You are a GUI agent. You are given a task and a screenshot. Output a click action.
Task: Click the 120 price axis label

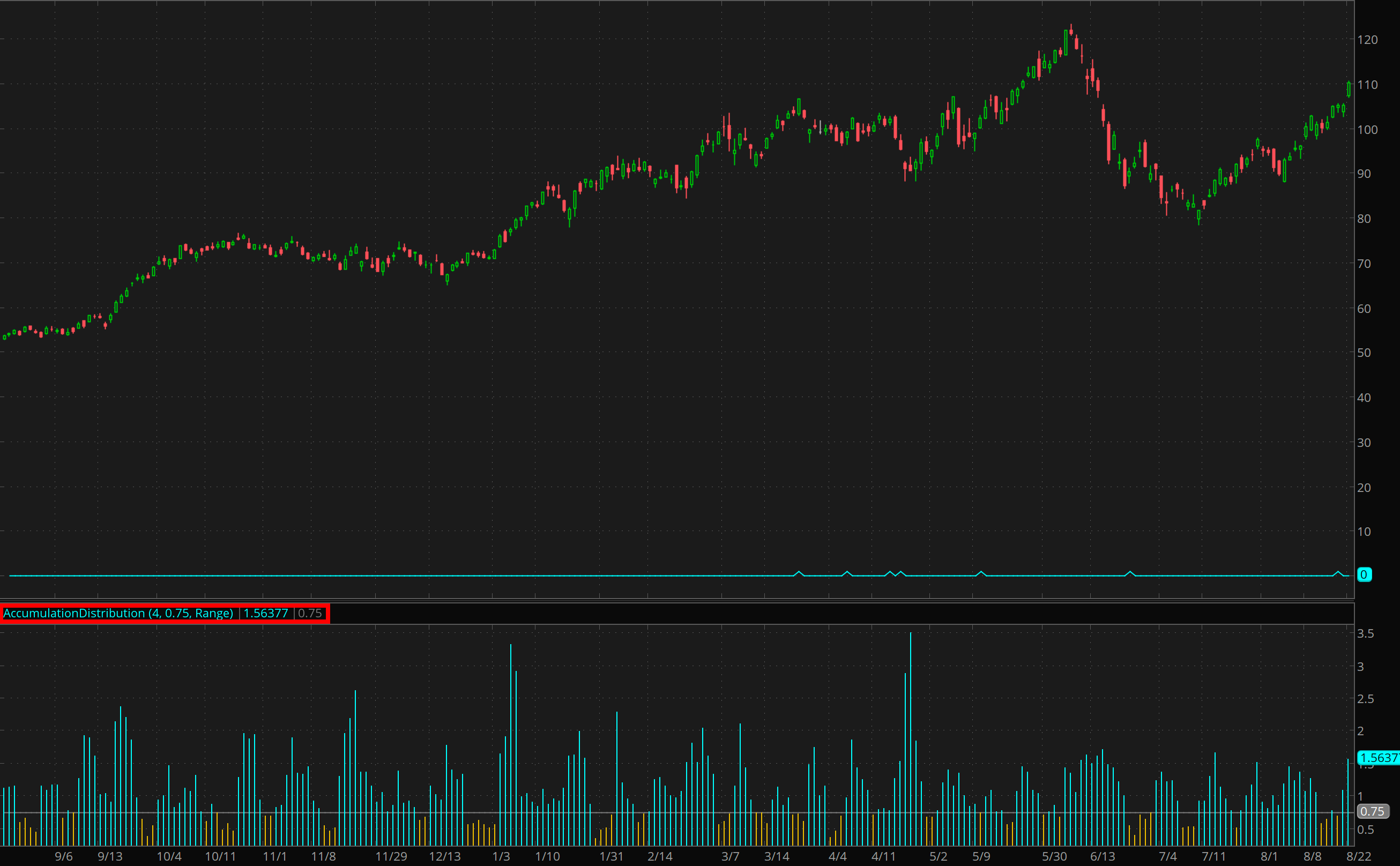1367,40
